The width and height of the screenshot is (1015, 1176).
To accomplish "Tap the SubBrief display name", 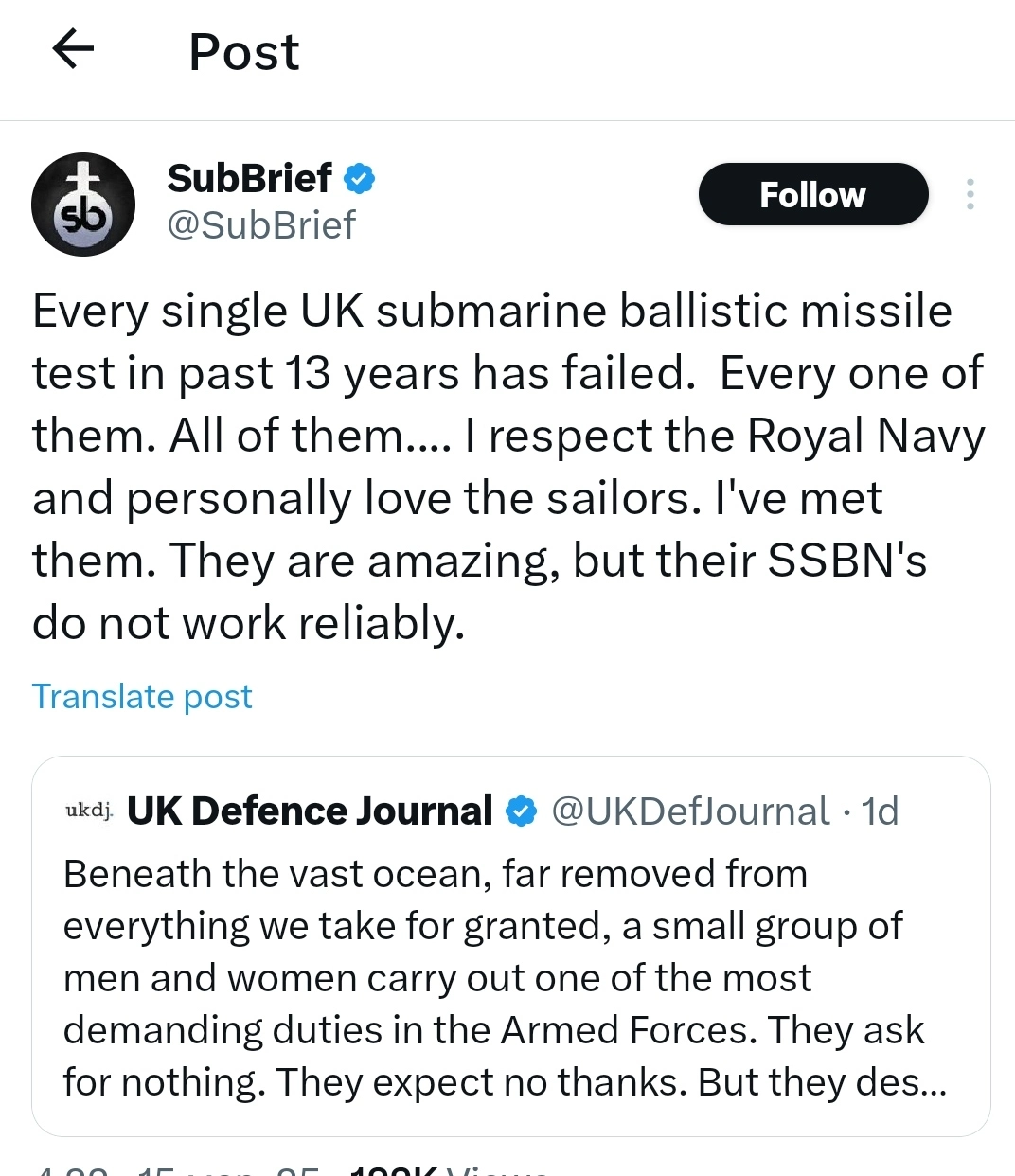I will pos(249,178).
